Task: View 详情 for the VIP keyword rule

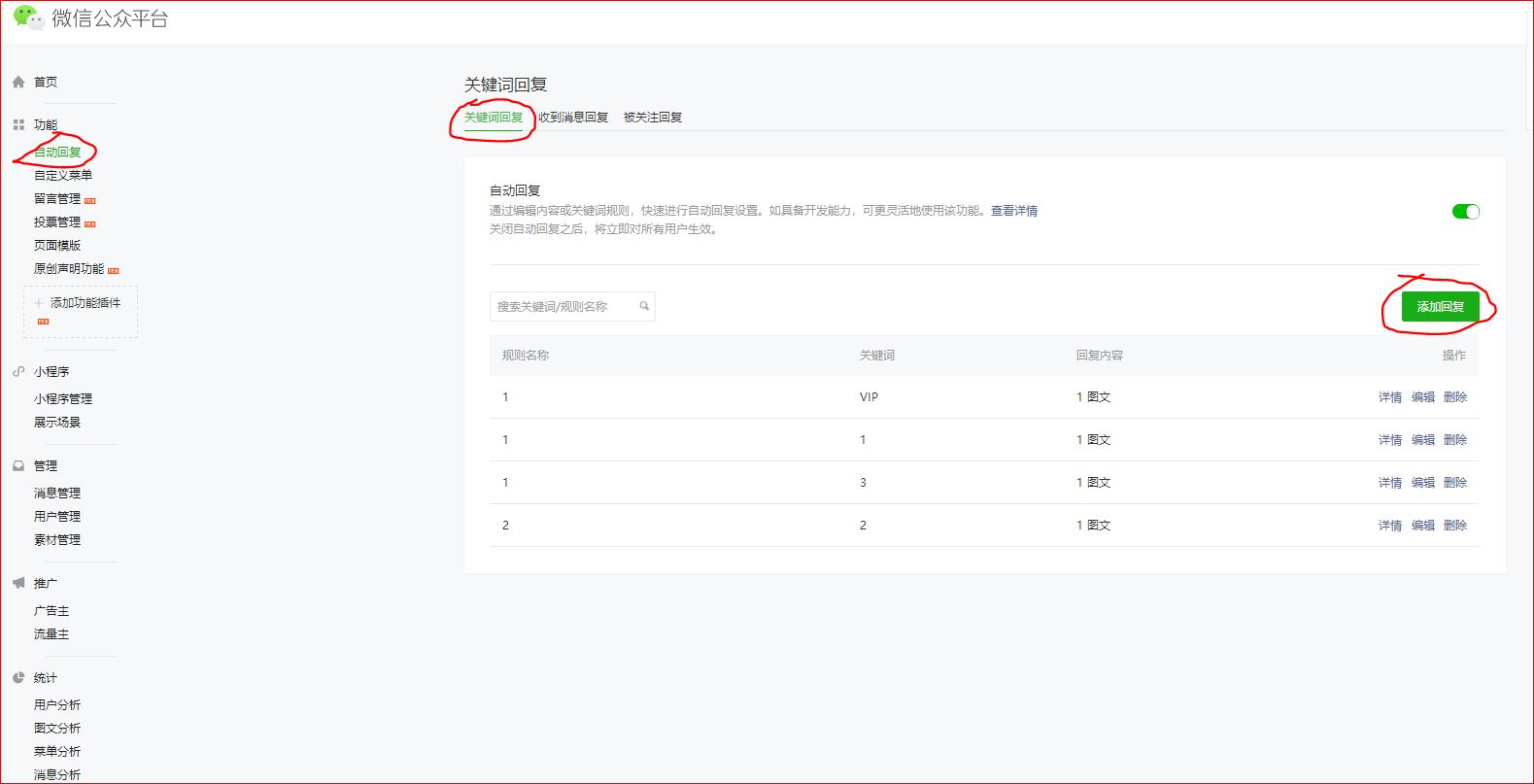Action: tap(1390, 397)
